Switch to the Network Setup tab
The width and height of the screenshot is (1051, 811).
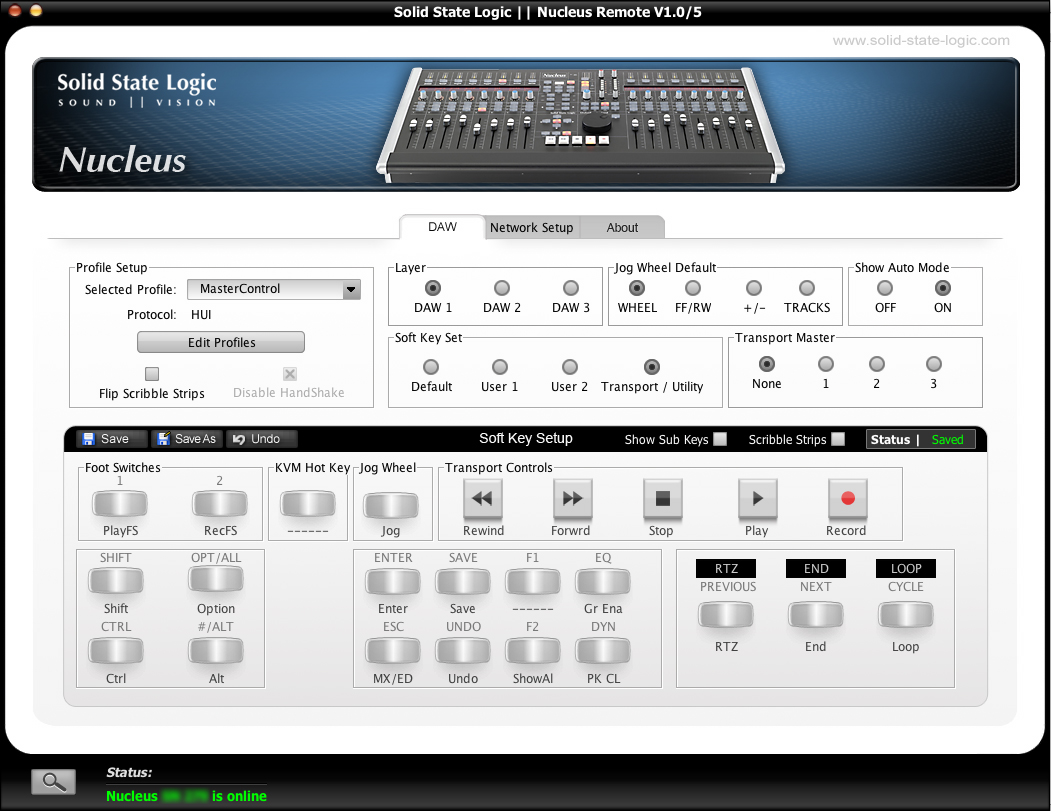532,228
